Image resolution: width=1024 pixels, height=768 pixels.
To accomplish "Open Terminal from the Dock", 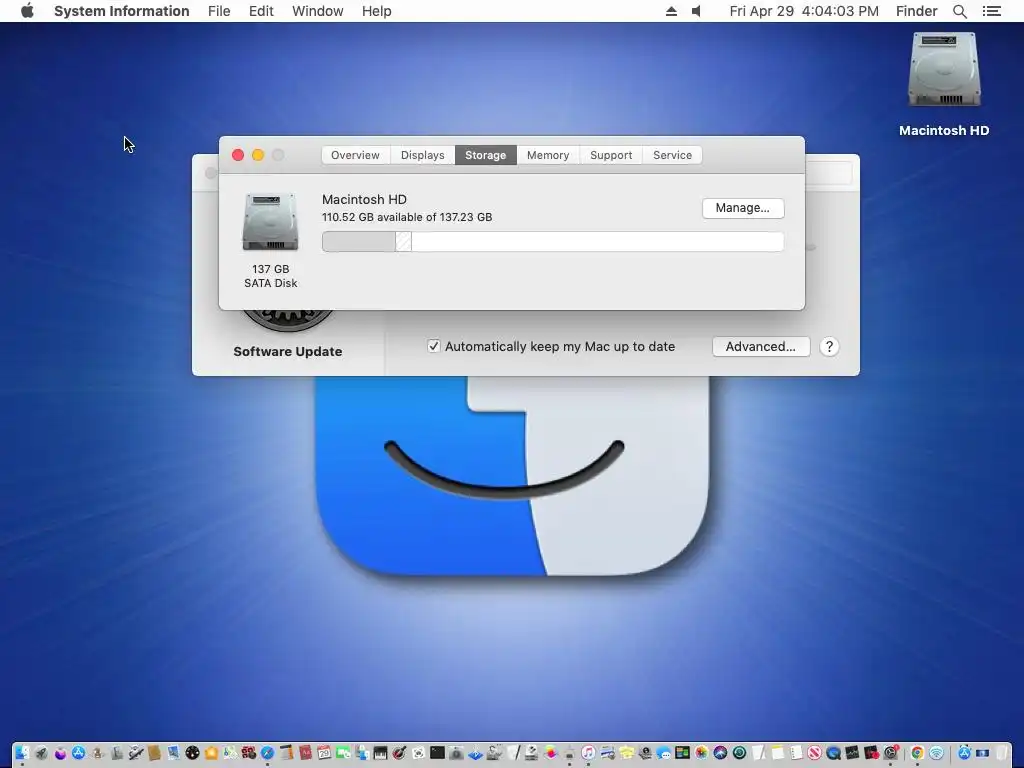I will (437, 753).
